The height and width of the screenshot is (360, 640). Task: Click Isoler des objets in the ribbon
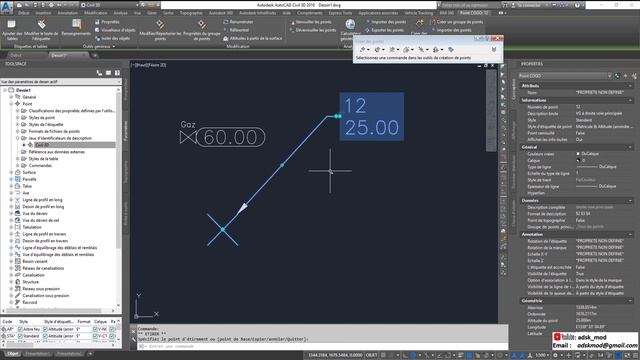pos(112,38)
